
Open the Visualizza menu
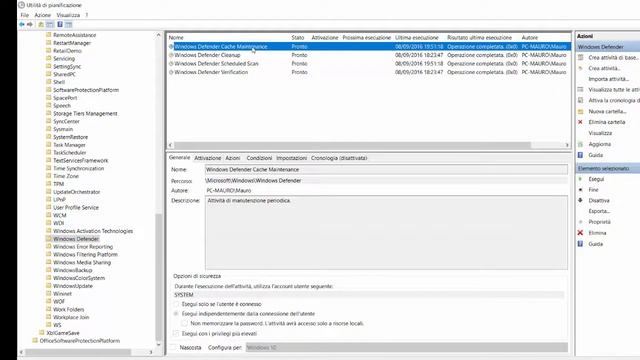click(x=68, y=15)
